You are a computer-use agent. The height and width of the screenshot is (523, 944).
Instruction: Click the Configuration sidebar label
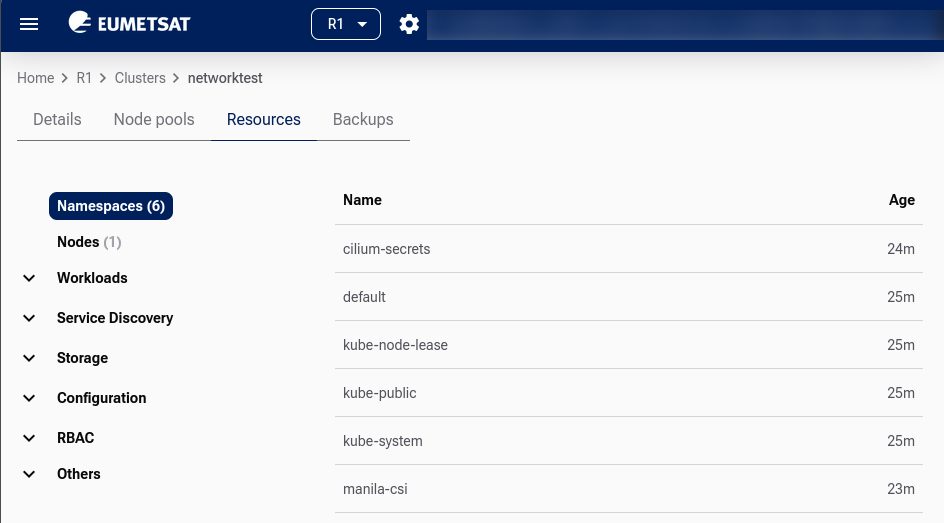(x=102, y=398)
